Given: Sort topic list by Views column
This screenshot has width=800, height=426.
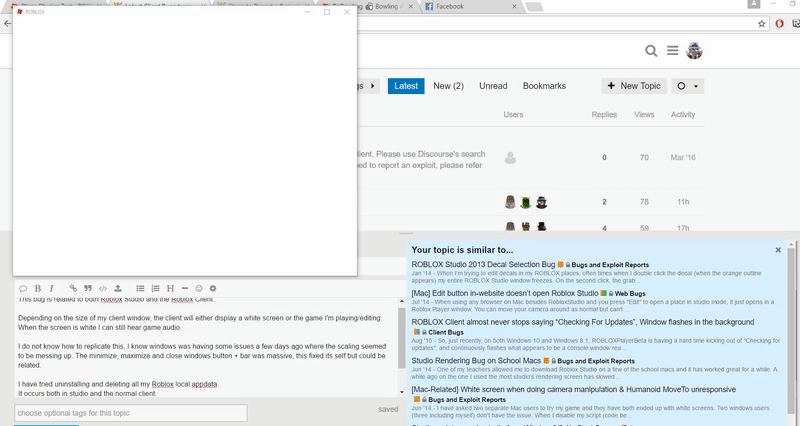Looking at the screenshot, I should click(x=644, y=115).
